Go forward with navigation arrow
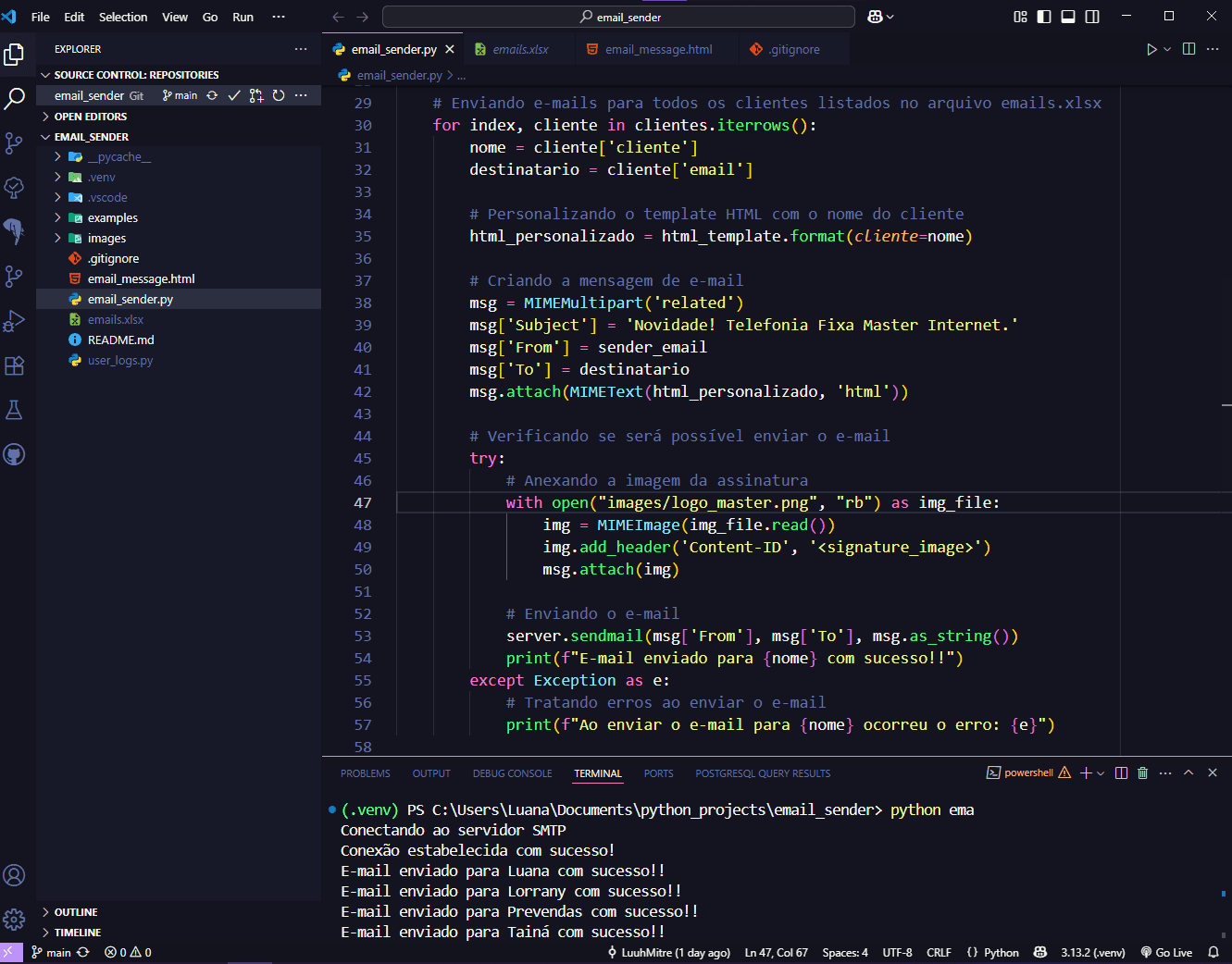The width and height of the screenshot is (1232, 964). coord(363,17)
